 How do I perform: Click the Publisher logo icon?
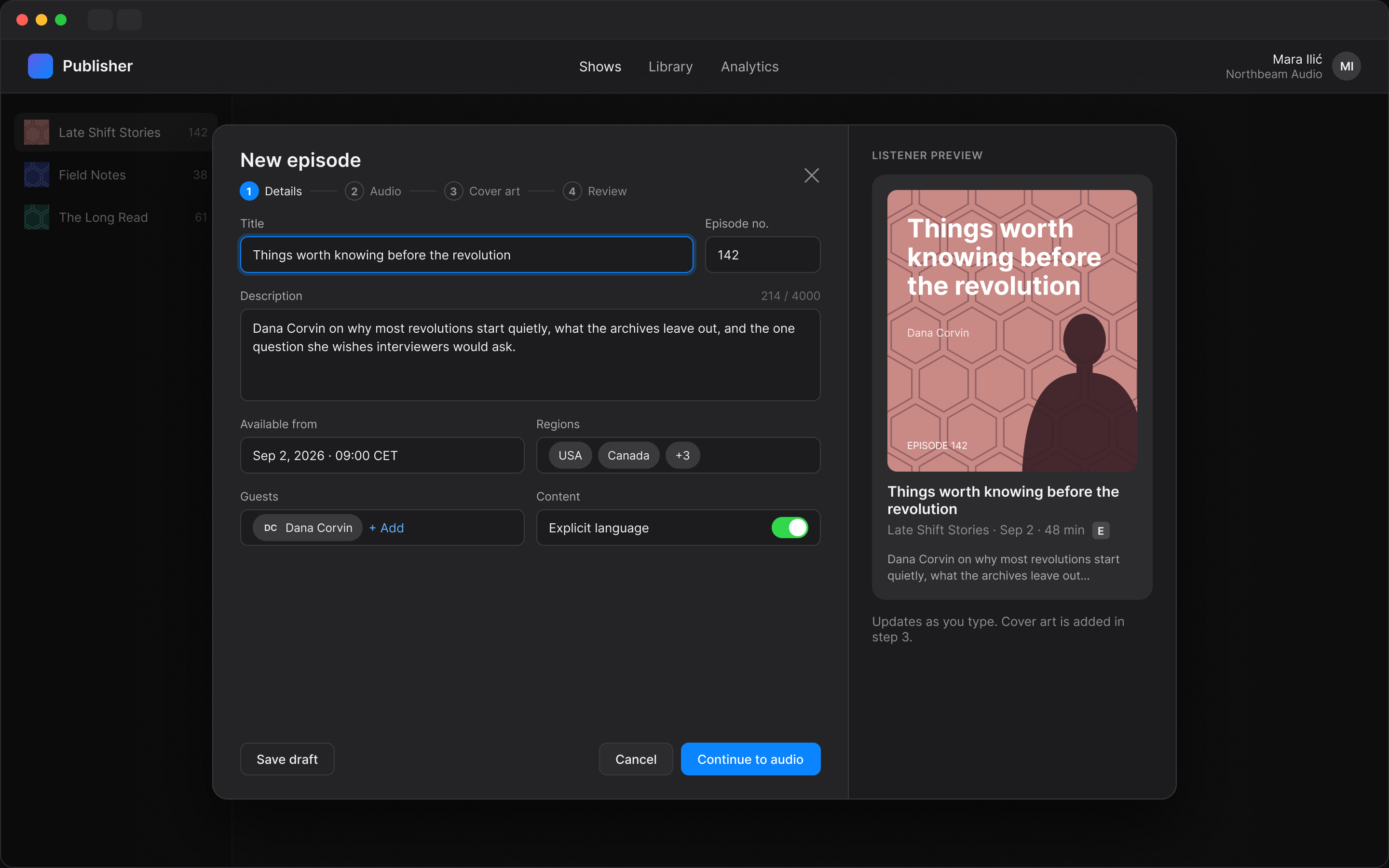click(40, 66)
